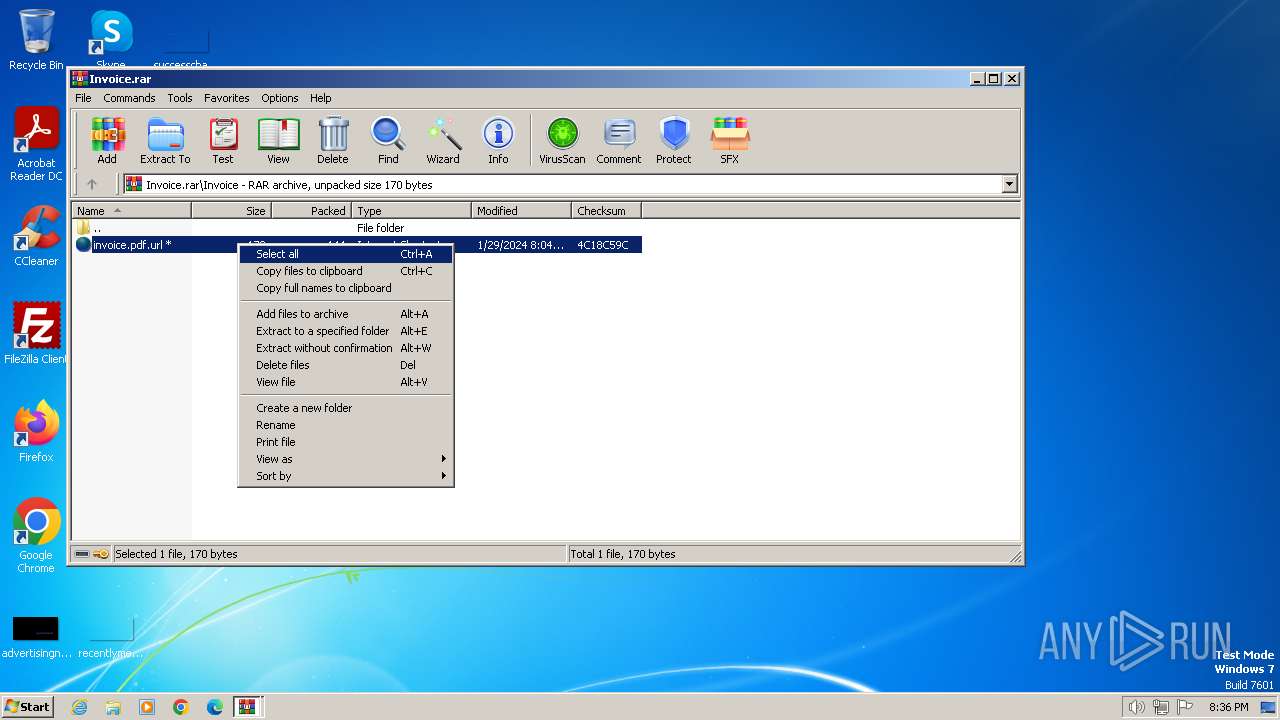Sort by Name column header
This screenshot has height=720, width=1280.
132,211
